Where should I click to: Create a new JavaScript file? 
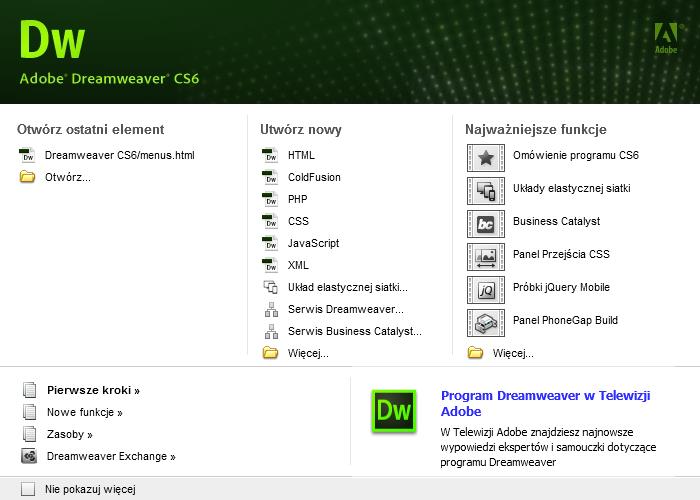coord(313,243)
